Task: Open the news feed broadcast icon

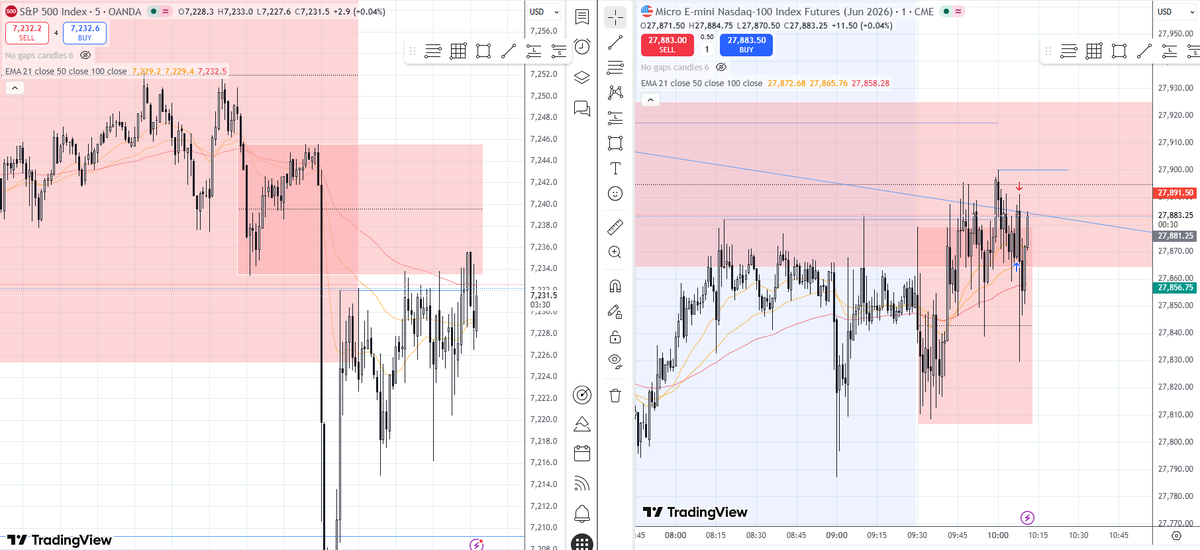Action: click(x=581, y=484)
